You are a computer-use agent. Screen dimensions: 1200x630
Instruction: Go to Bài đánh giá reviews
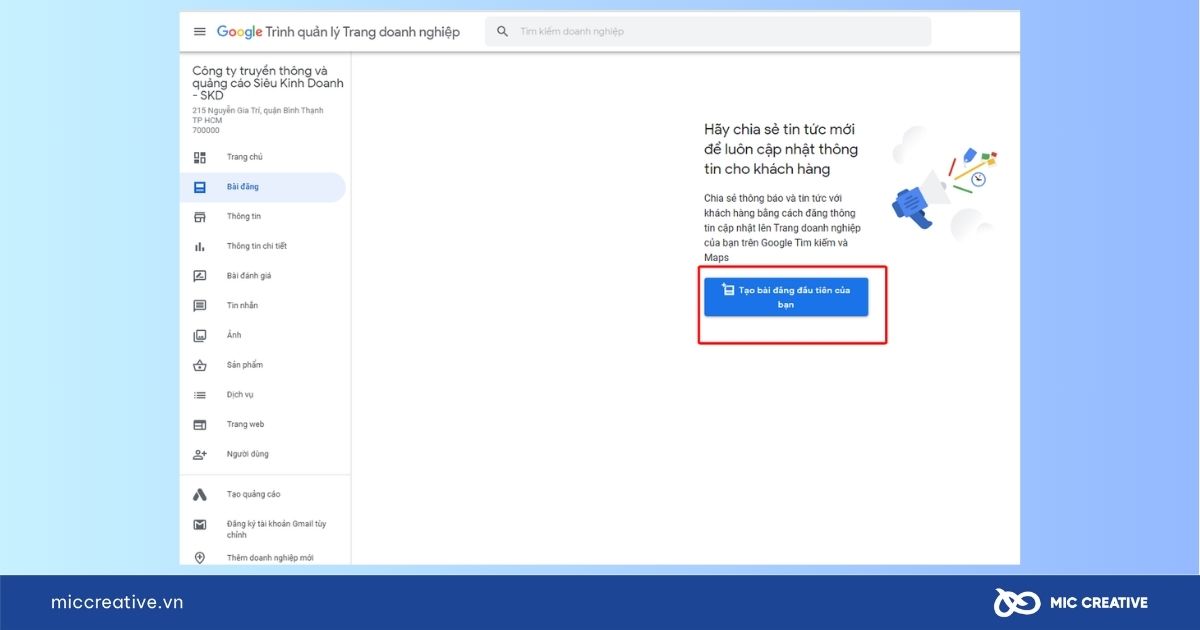click(x=263, y=276)
